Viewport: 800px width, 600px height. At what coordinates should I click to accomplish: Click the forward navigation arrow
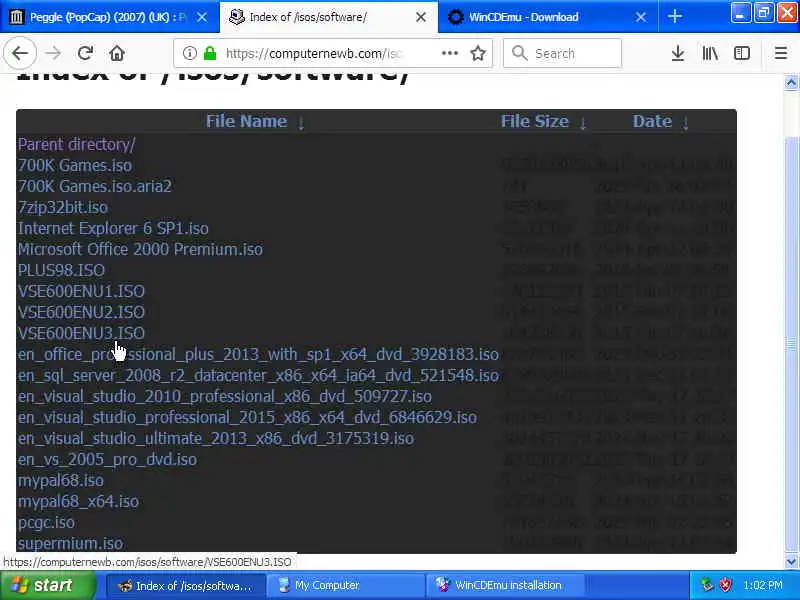pyautogui.click(x=53, y=53)
